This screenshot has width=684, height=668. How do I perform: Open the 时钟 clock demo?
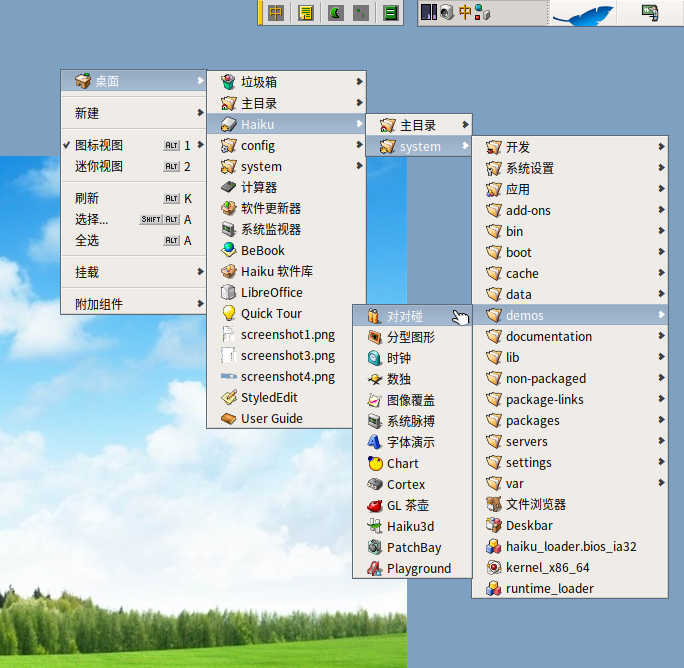pyautogui.click(x=412, y=358)
